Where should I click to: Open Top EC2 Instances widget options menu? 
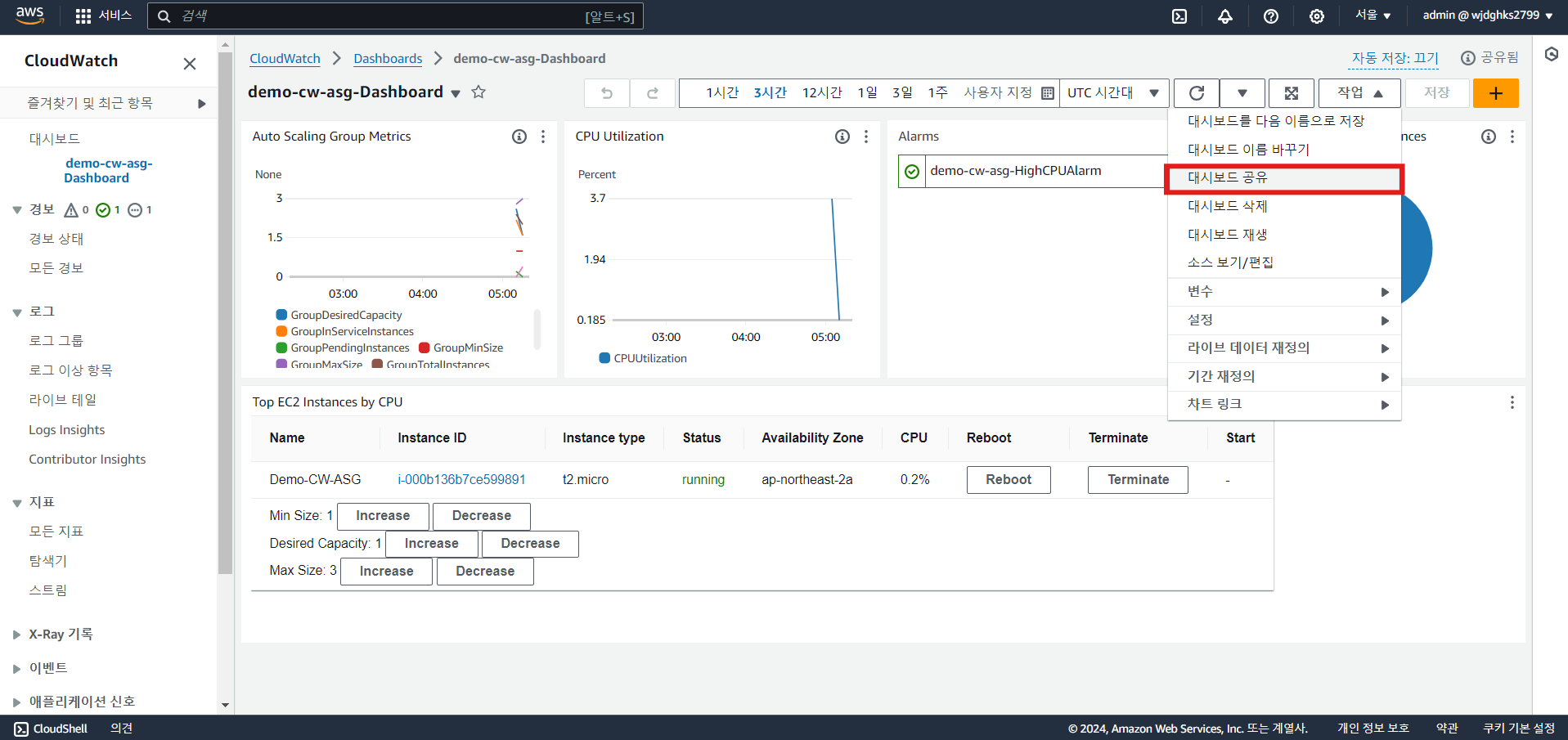(x=1512, y=402)
